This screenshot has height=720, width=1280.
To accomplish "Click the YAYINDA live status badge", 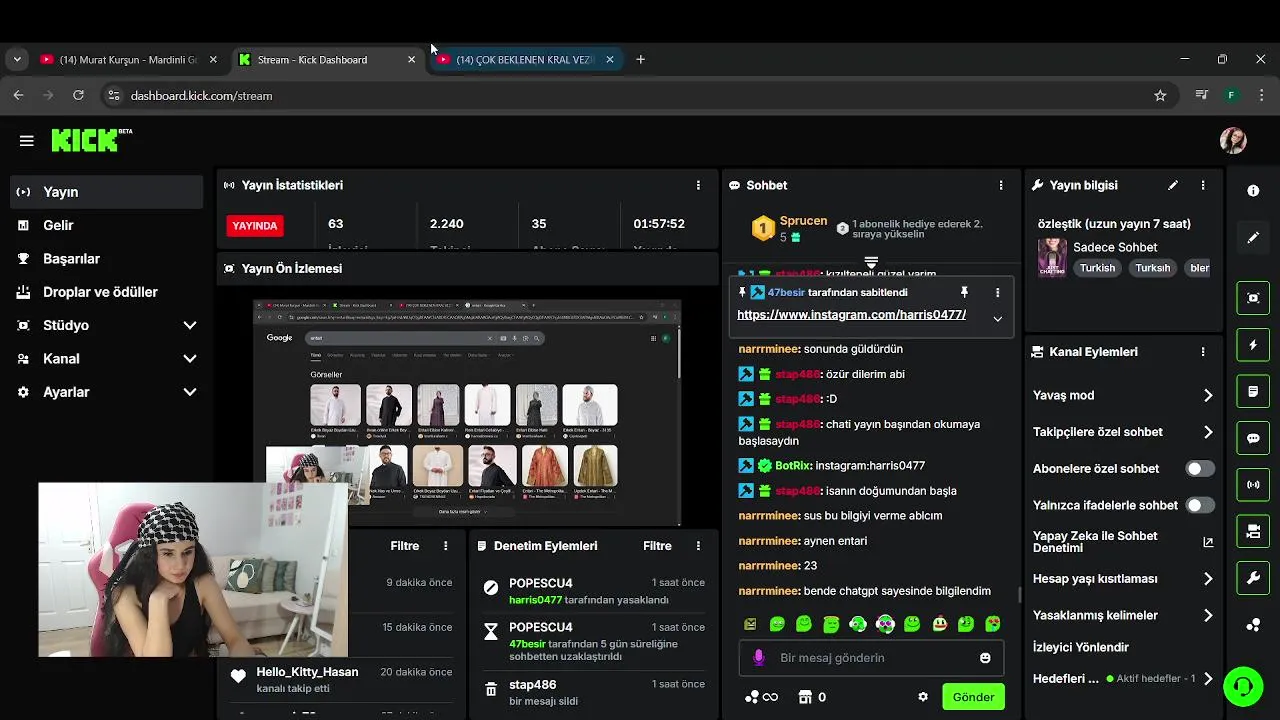I will tap(255, 226).
